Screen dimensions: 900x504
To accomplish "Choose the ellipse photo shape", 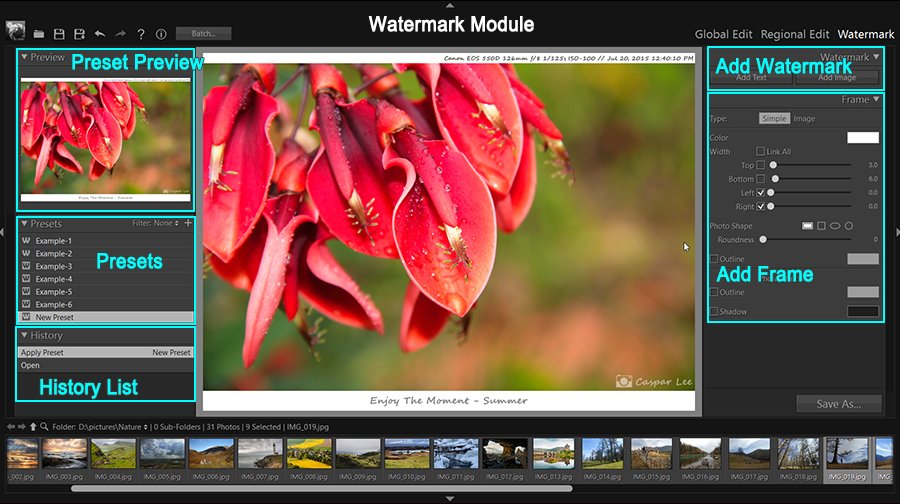I will pyautogui.click(x=835, y=226).
